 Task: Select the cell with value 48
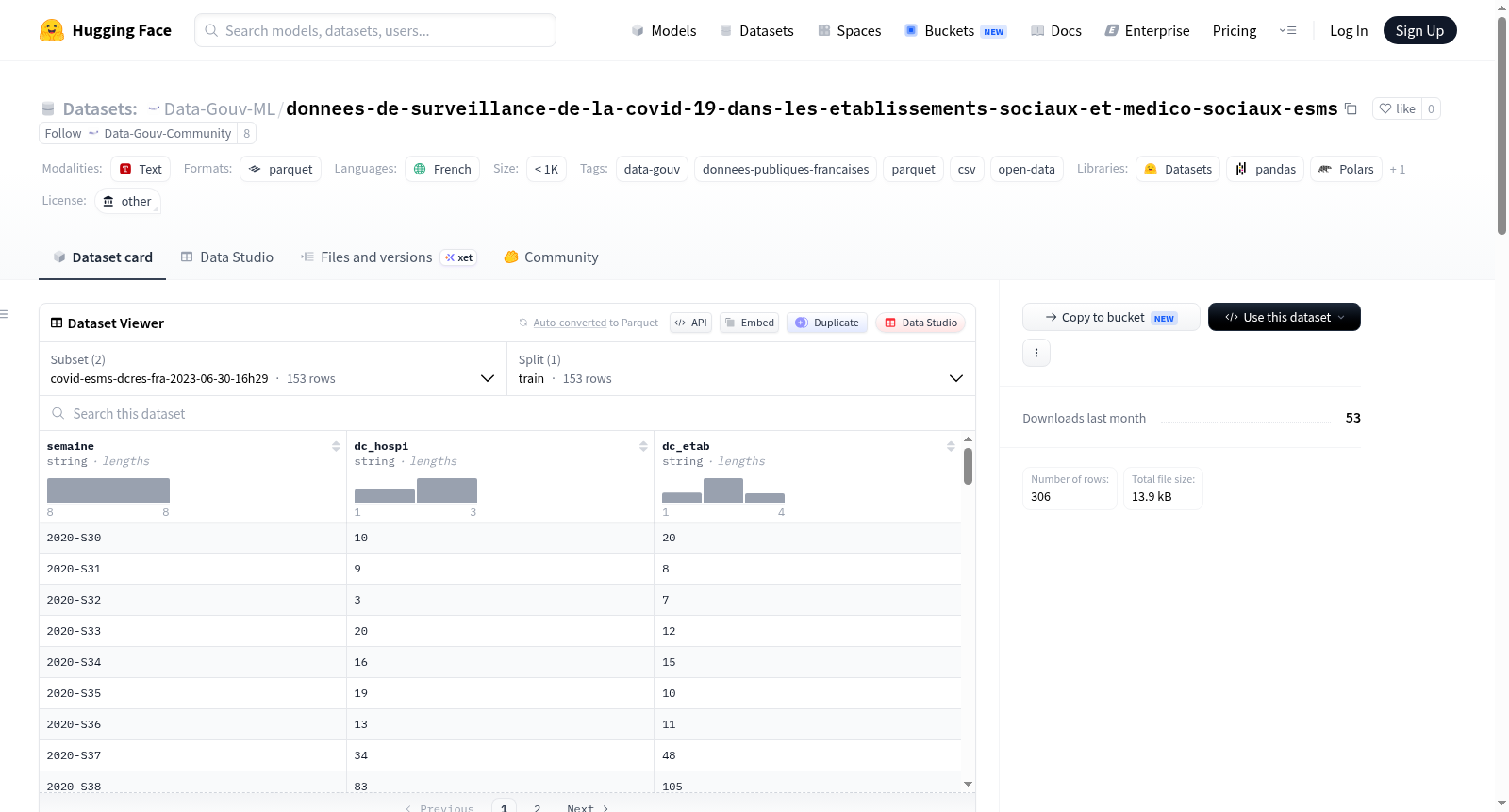coord(807,755)
